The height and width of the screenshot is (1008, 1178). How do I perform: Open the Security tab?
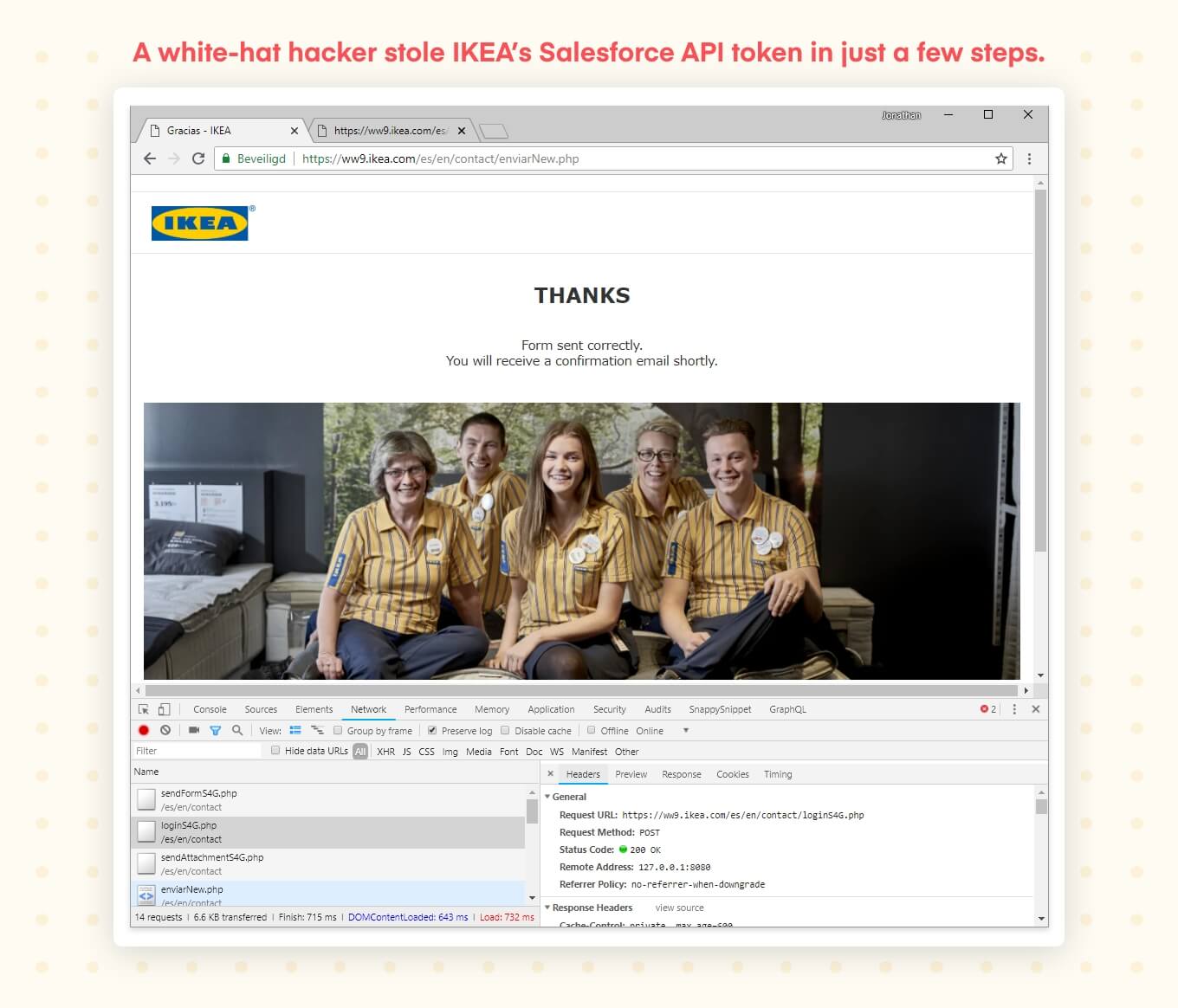tap(610, 709)
